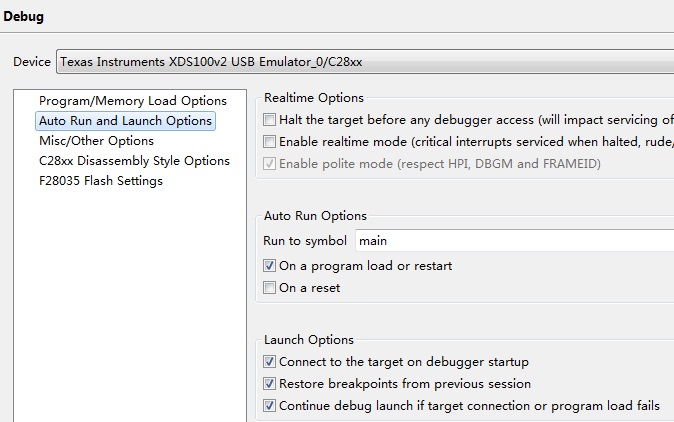Click the Debug dialog title
The width and height of the screenshot is (674, 422).
[x=24, y=17]
